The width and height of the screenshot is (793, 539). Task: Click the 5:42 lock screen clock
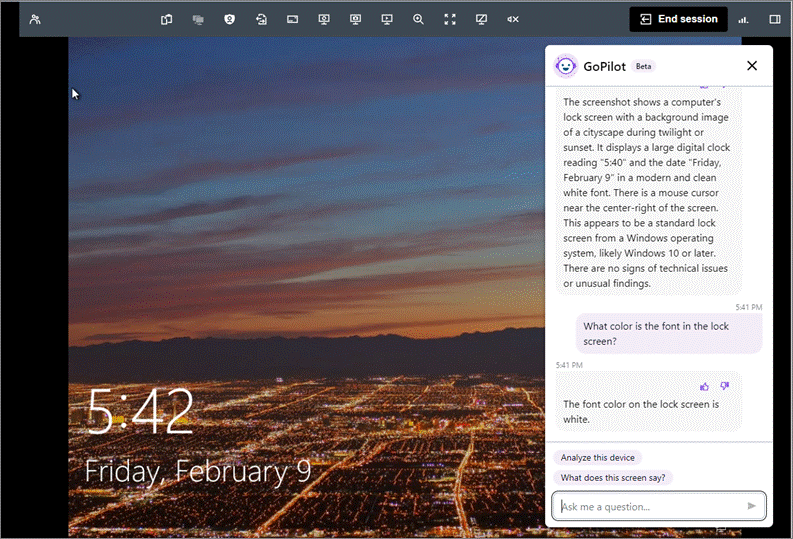[140, 411]
